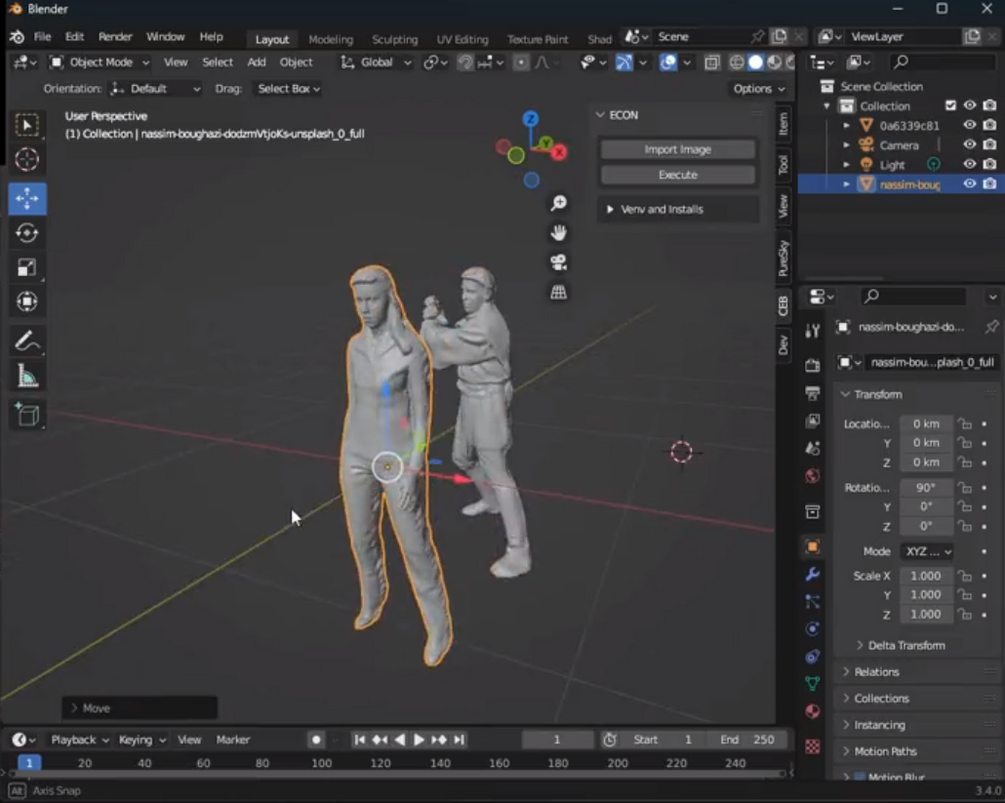Select the Move tool
This screenshot has height=803, width=1005.
pos(27,199)
